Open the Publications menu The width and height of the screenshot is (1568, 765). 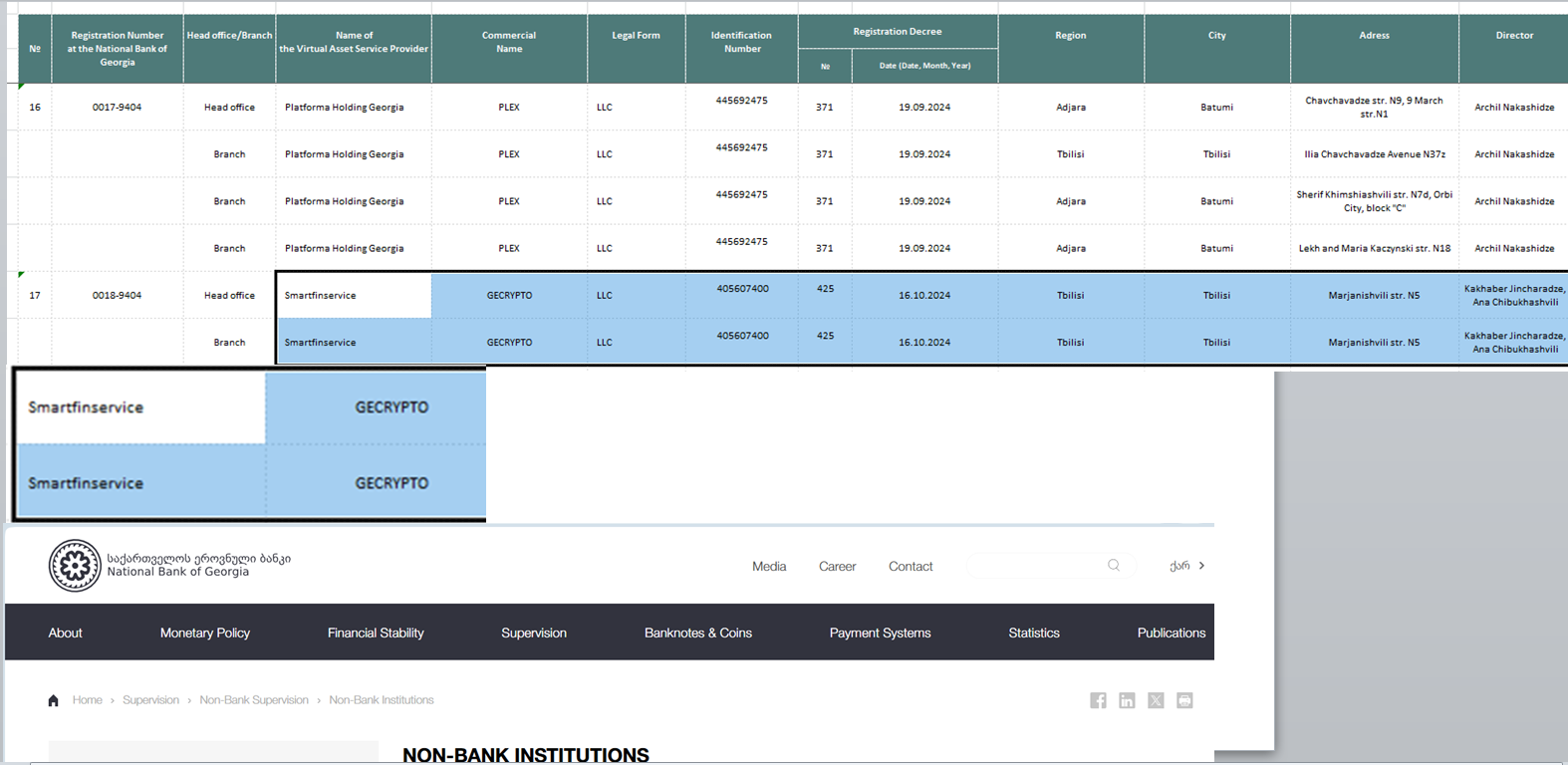[1172, 633]
